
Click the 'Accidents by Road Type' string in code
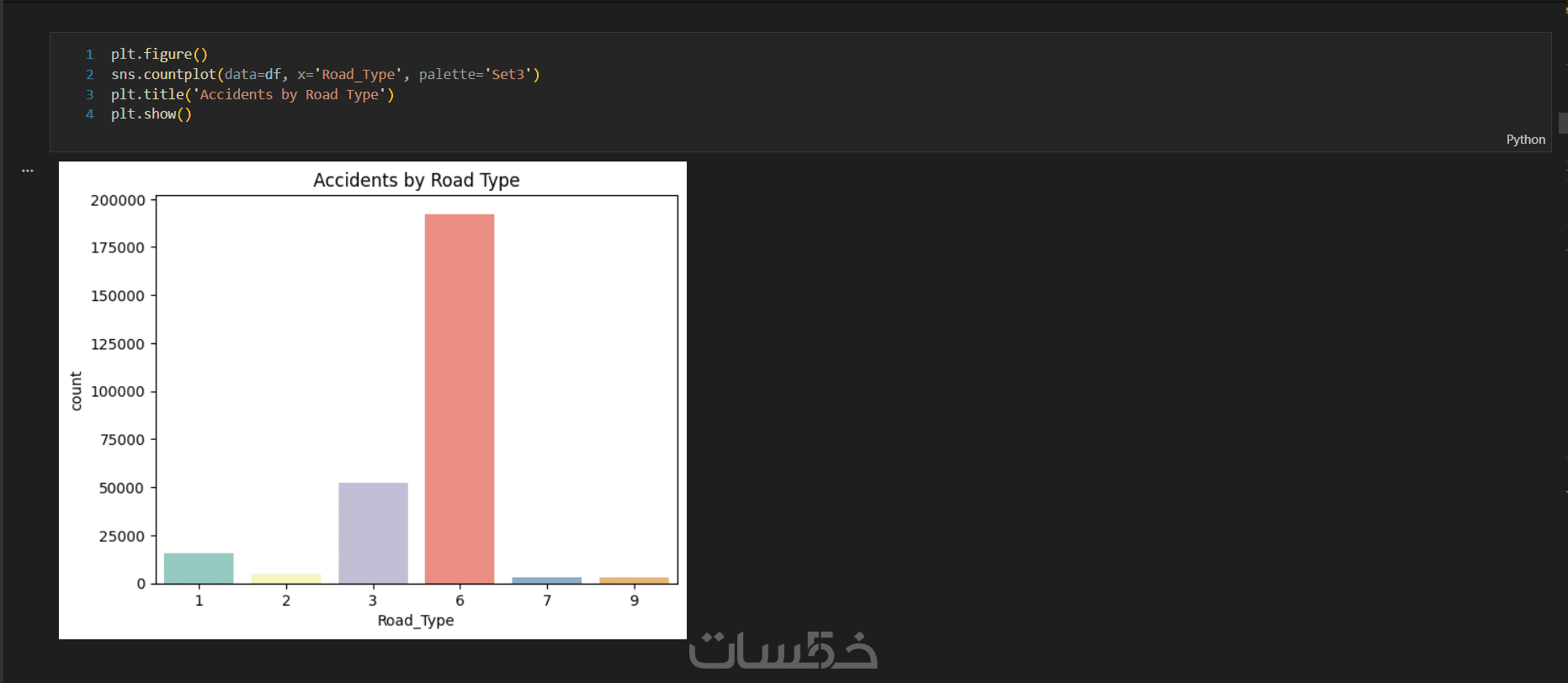click(290, 94)
